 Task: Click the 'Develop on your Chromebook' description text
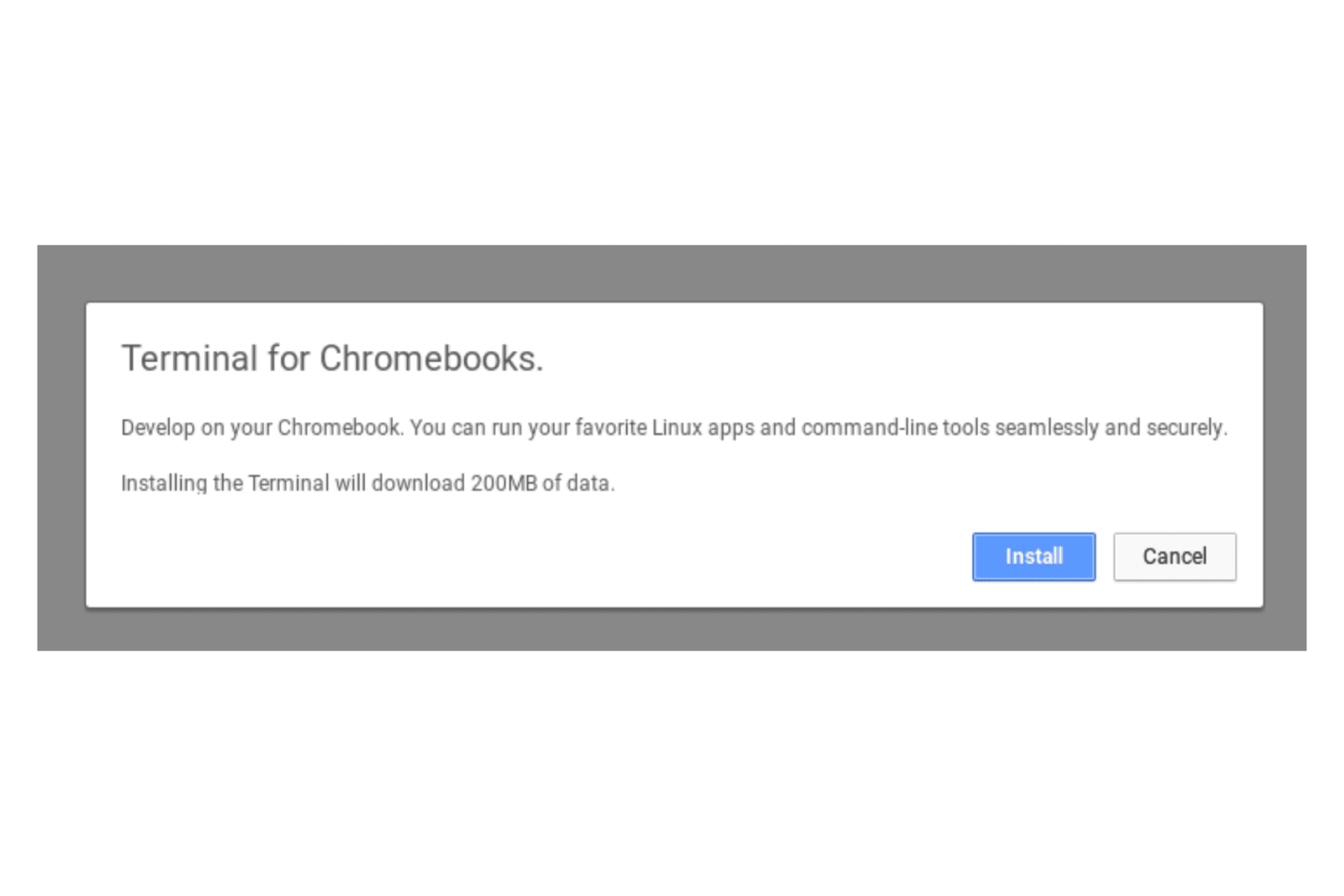click(674, 428)
